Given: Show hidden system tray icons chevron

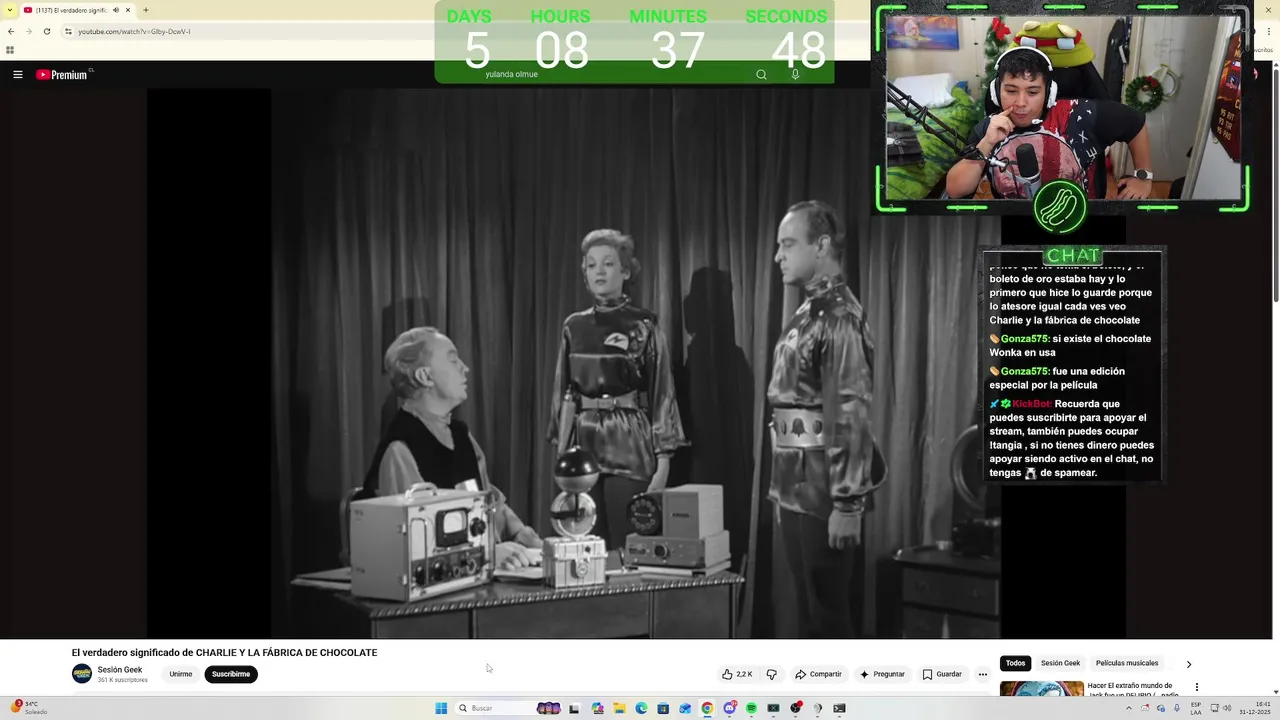Looking at the screenshot, I should 1129,708.
